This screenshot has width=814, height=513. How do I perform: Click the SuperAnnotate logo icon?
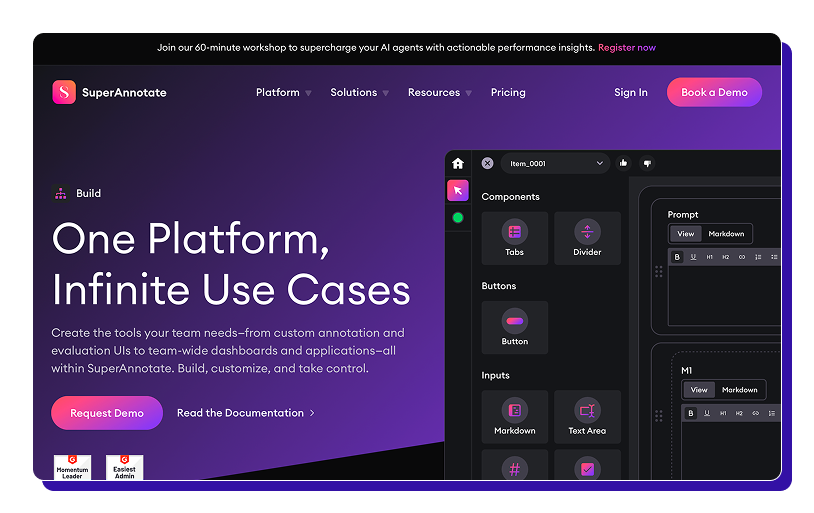click(64, 92)
